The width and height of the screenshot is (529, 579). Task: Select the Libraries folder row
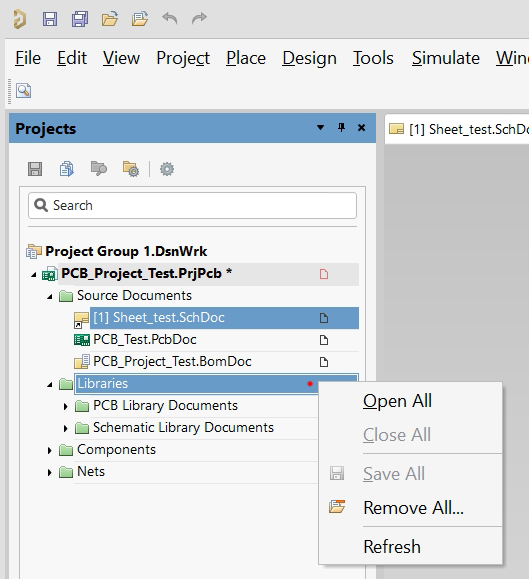pos(196,384)
